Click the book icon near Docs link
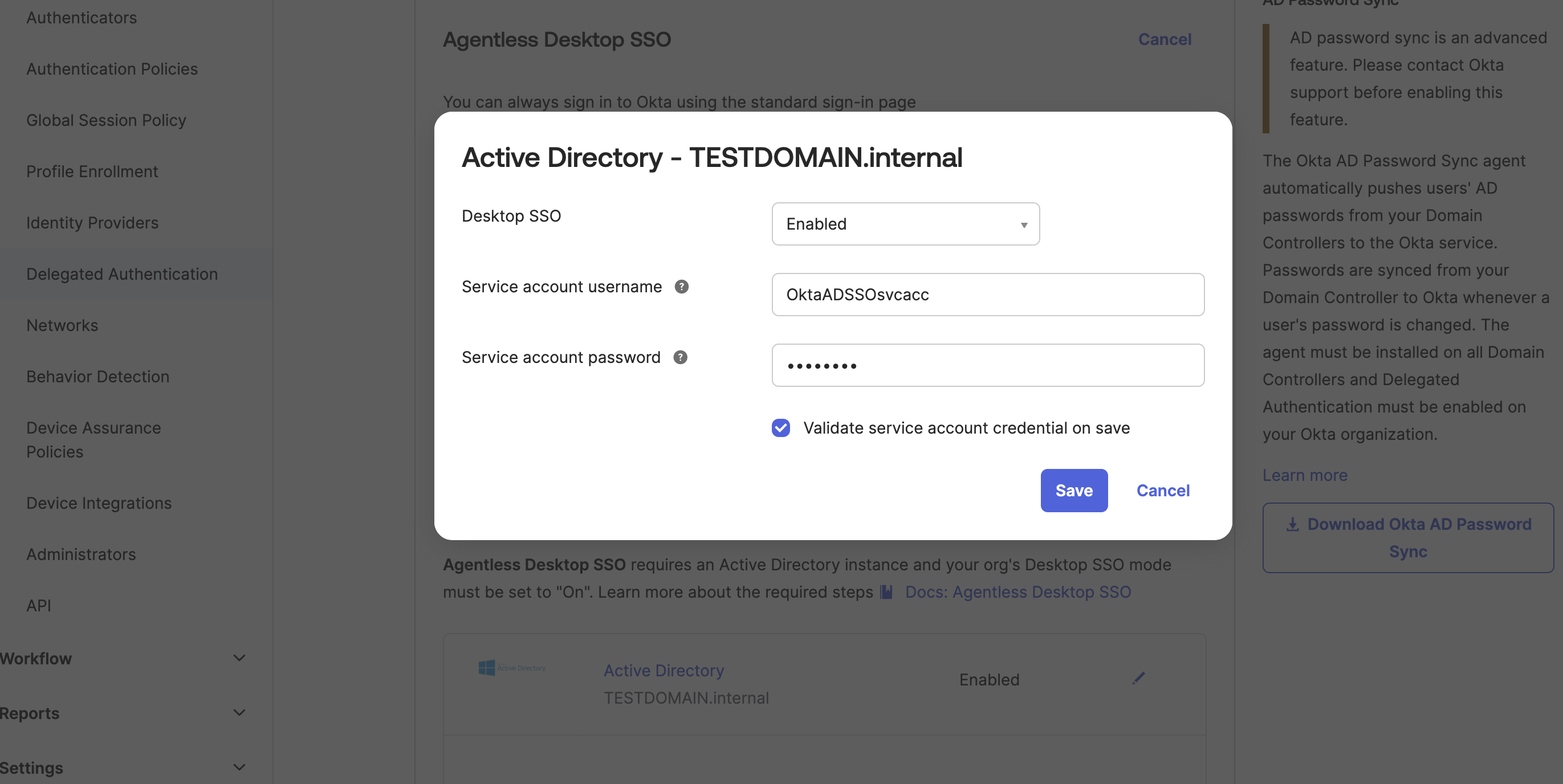This screenshot has width=1563, height=784. 886,592
